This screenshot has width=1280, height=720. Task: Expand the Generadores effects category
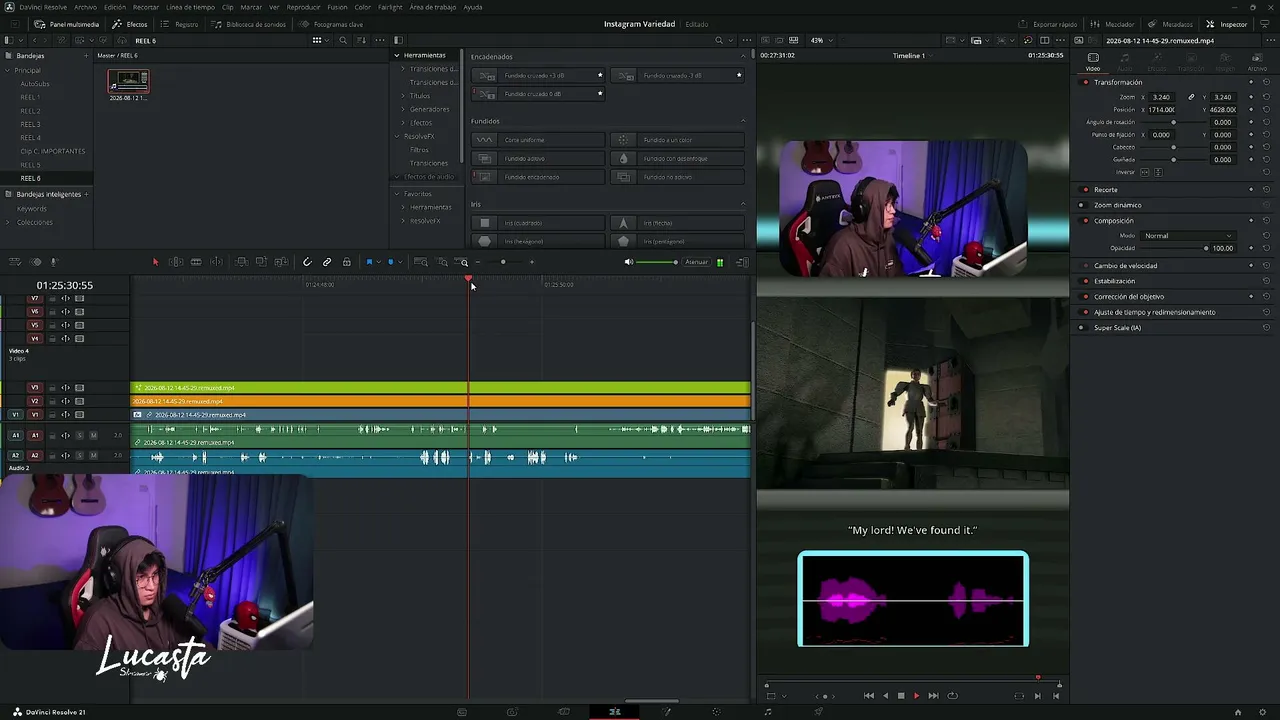pyautogui.click(x=403, y=109)
